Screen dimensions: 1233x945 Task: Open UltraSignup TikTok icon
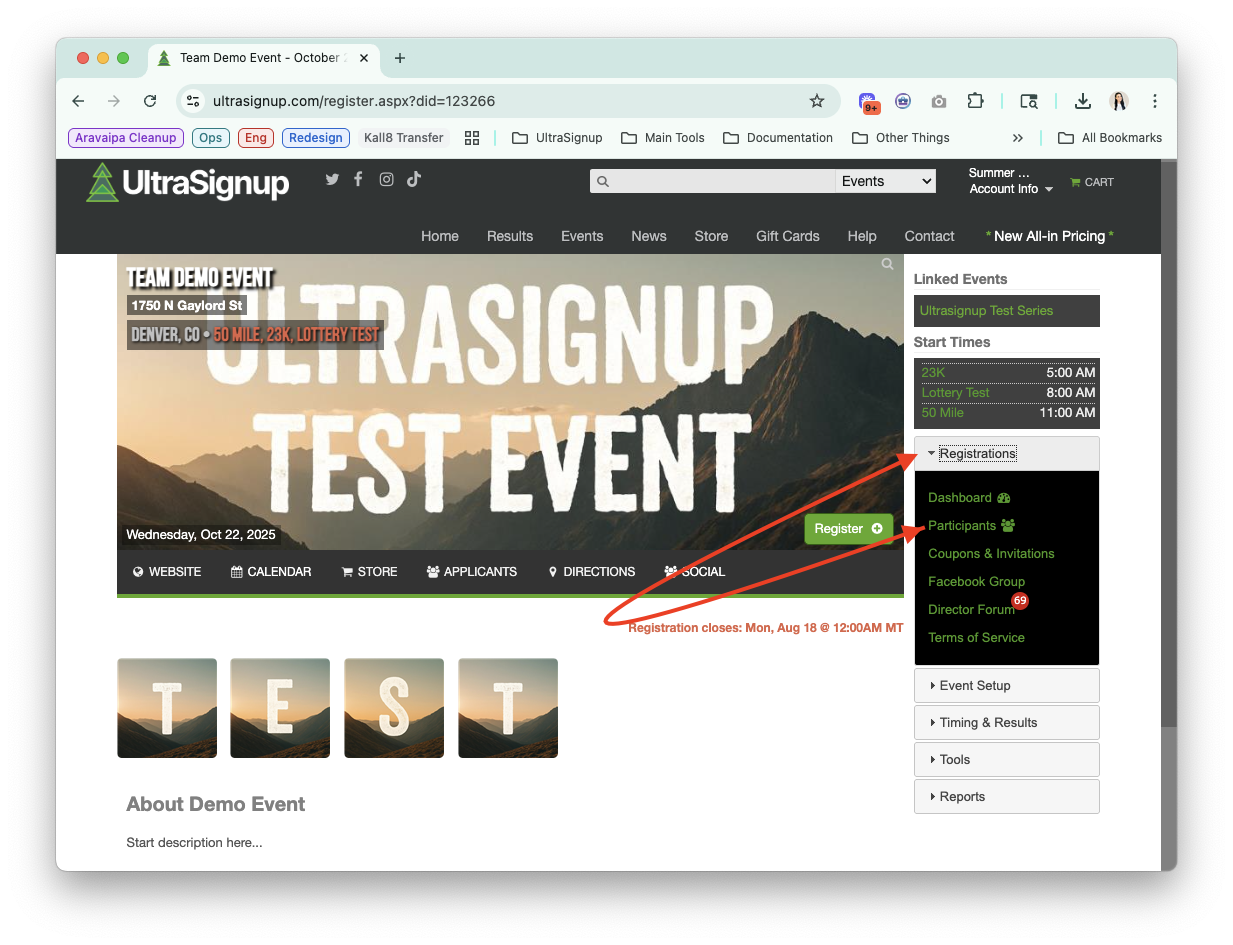pos(414,179)
